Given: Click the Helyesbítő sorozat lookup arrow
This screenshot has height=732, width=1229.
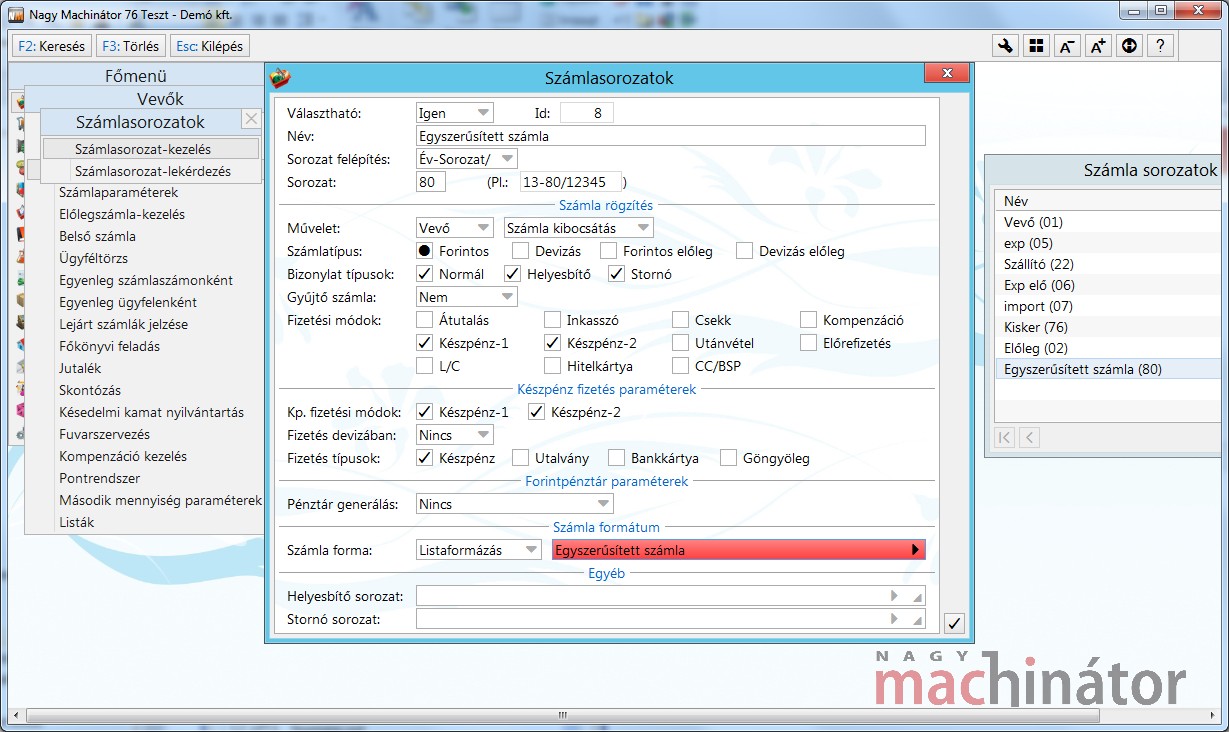Looking at the screenshot, I should click(895, 596).
